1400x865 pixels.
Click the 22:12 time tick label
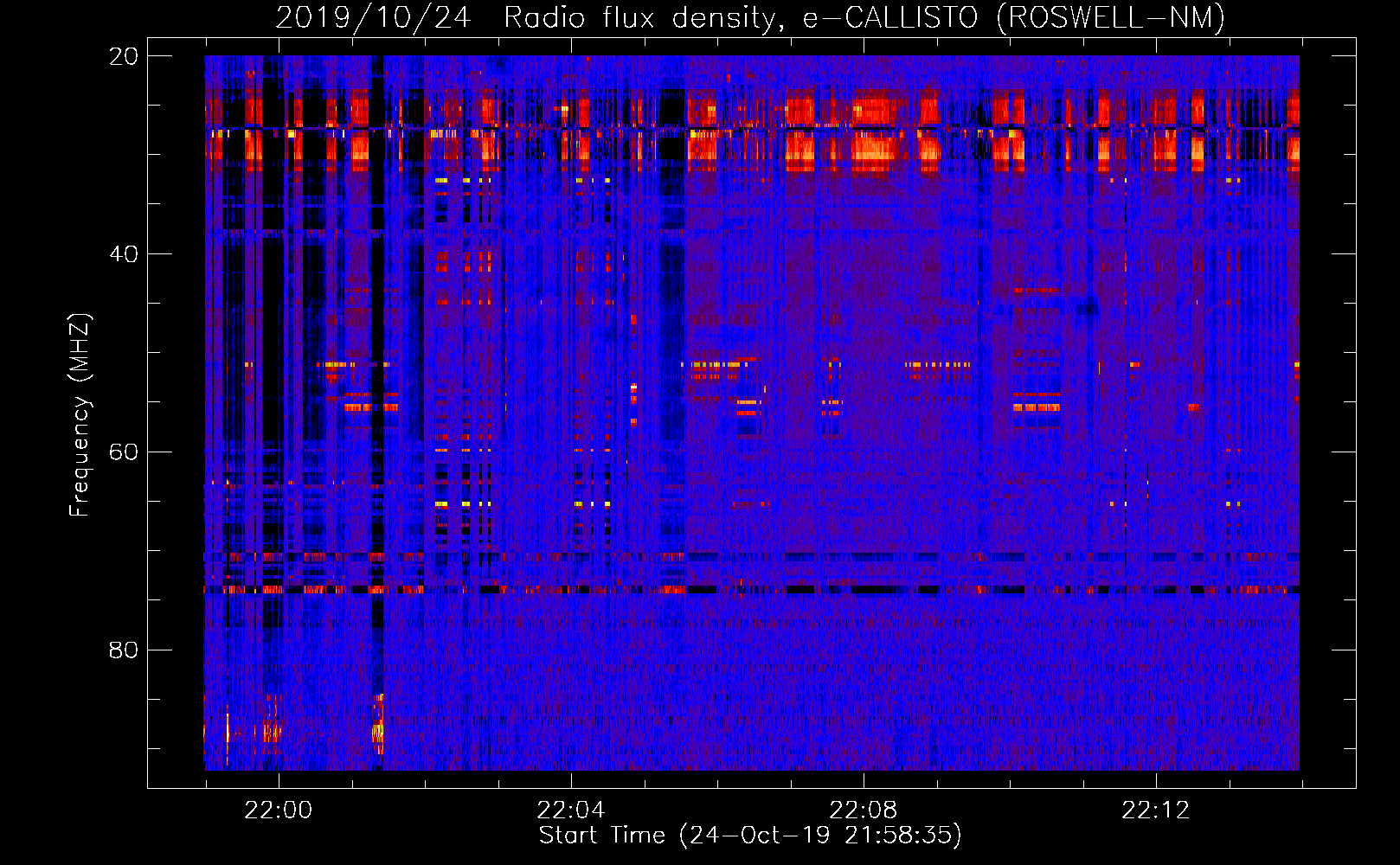pos(1156,811)
